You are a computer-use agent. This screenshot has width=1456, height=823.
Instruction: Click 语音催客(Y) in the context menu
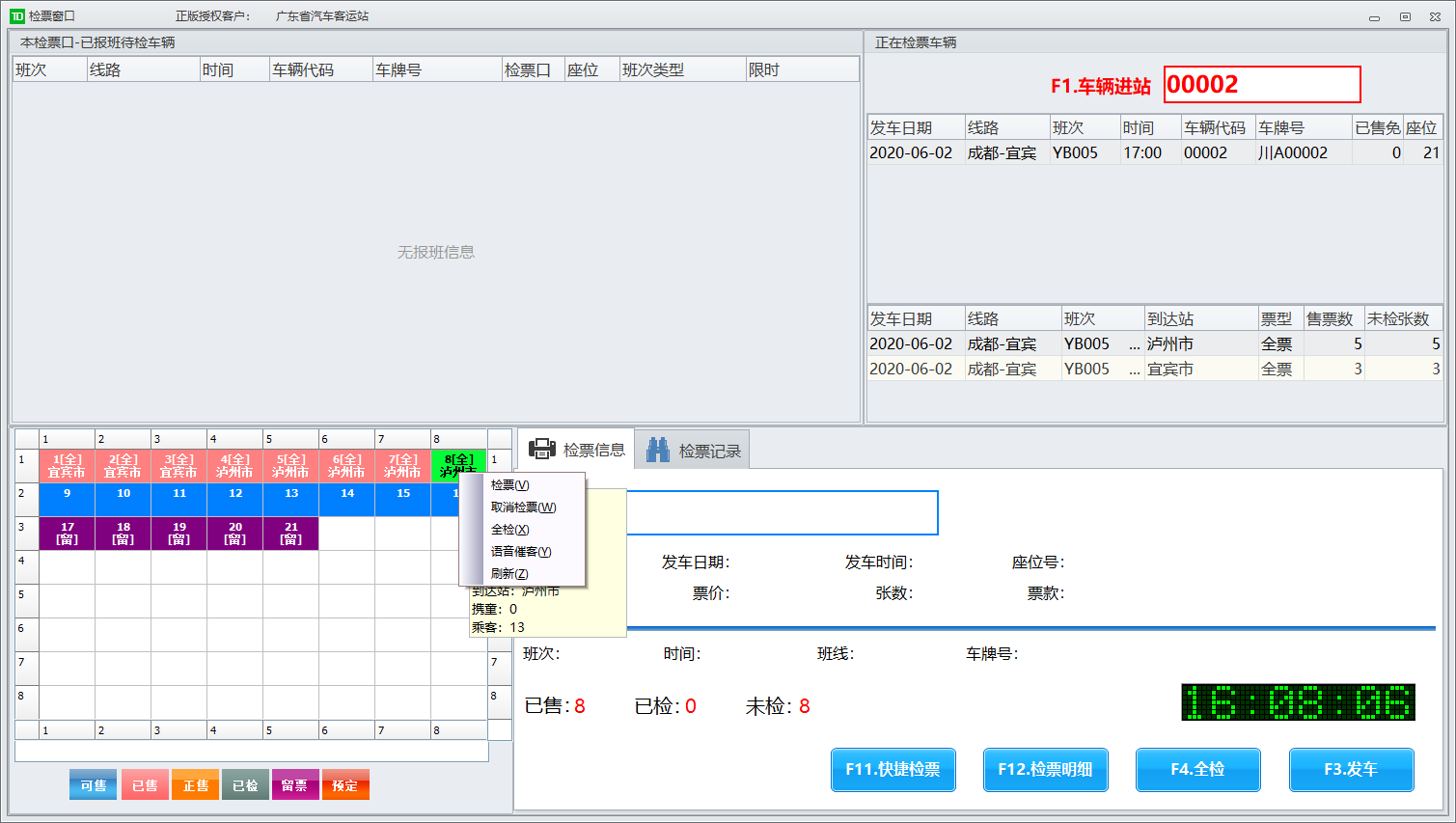point(521,552)
